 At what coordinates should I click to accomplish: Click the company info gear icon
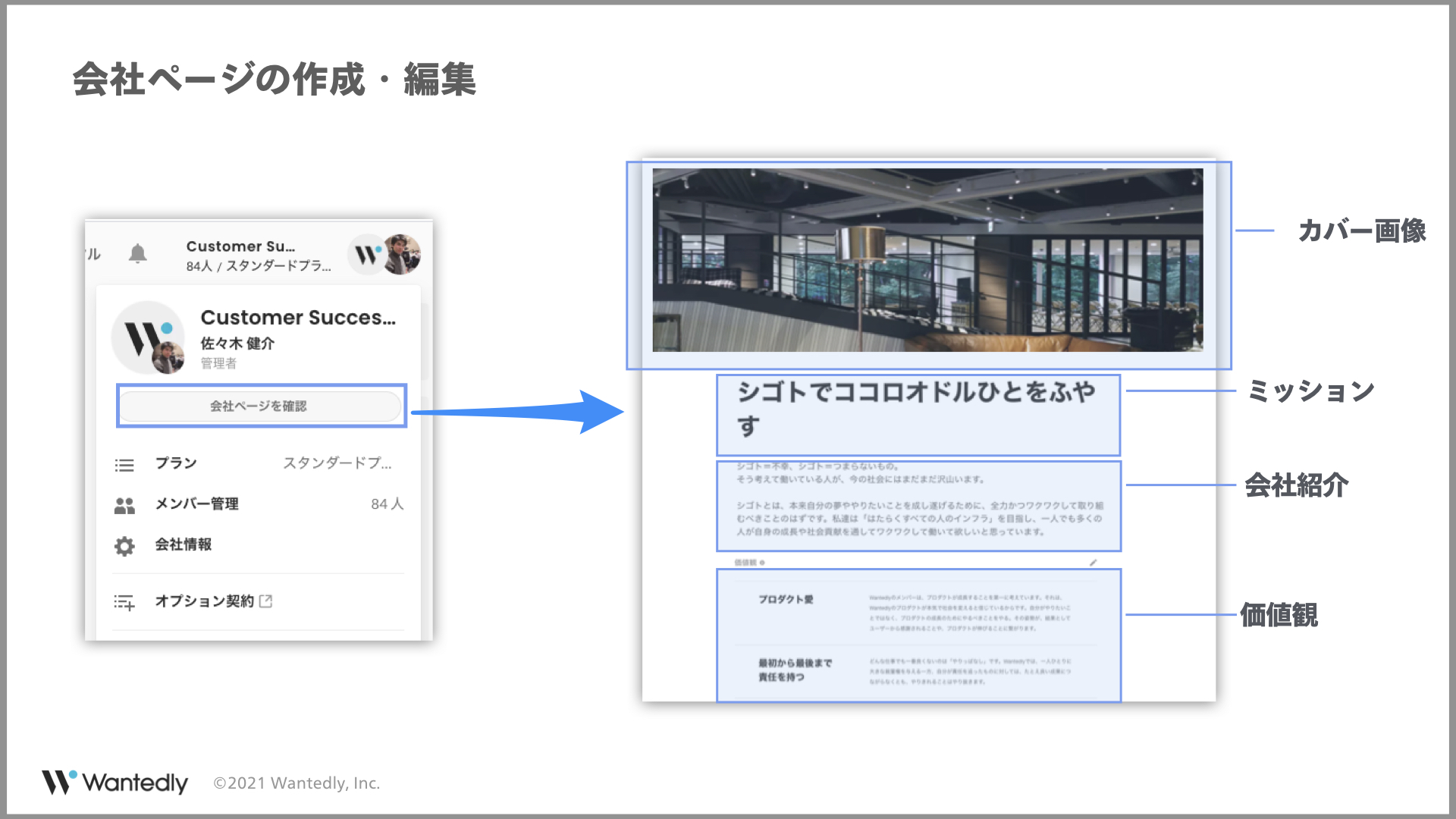point(124,546)
